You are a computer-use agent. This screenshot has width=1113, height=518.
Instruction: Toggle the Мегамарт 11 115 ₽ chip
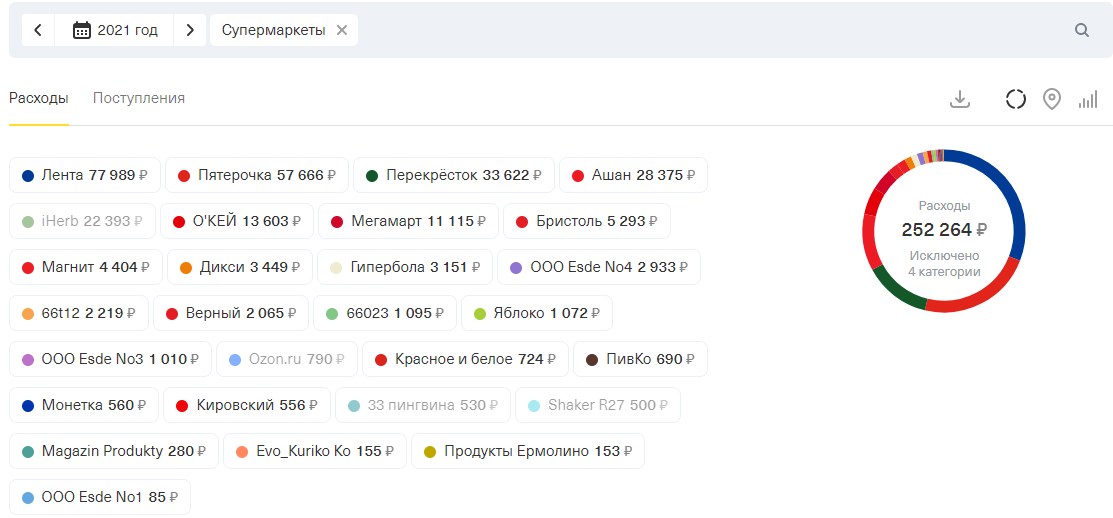point(408,221)
